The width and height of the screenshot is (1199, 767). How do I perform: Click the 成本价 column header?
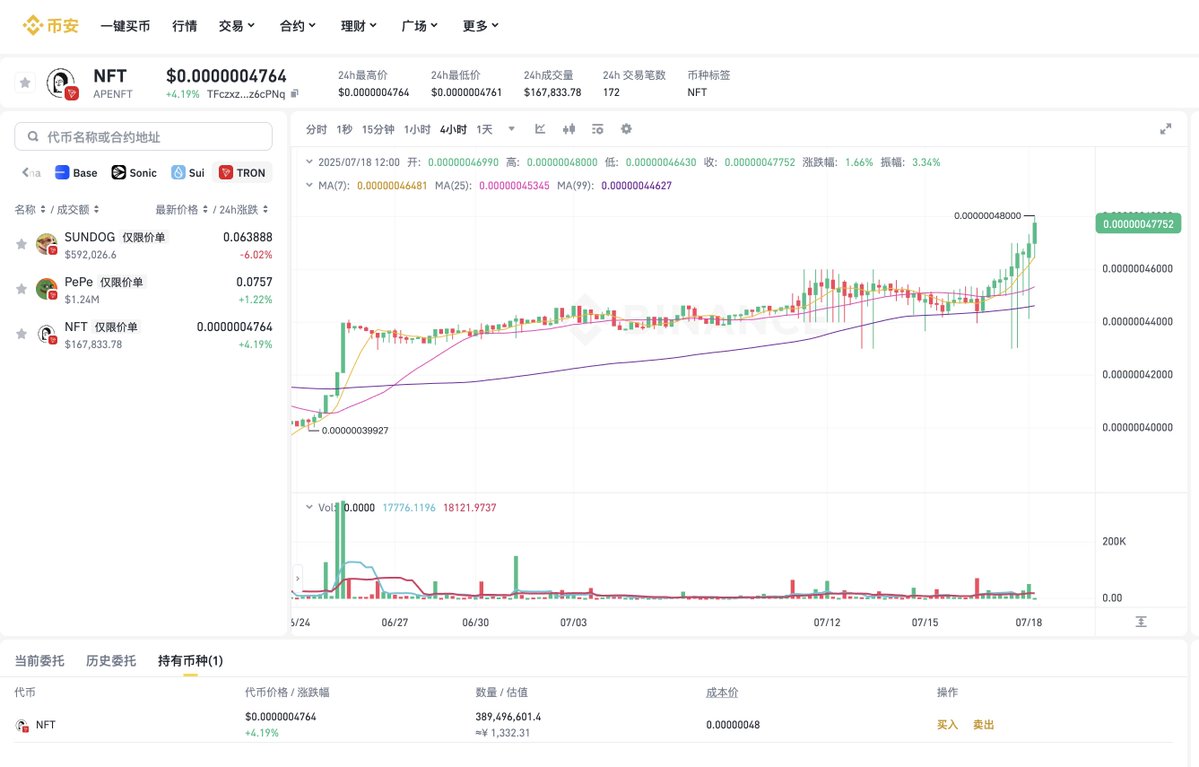point(722,693)
